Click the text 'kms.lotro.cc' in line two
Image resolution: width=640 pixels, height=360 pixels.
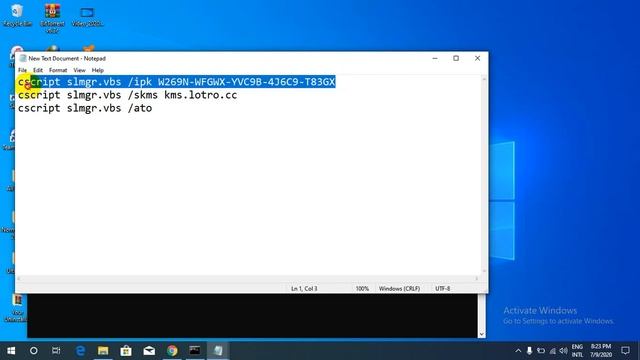200,95
